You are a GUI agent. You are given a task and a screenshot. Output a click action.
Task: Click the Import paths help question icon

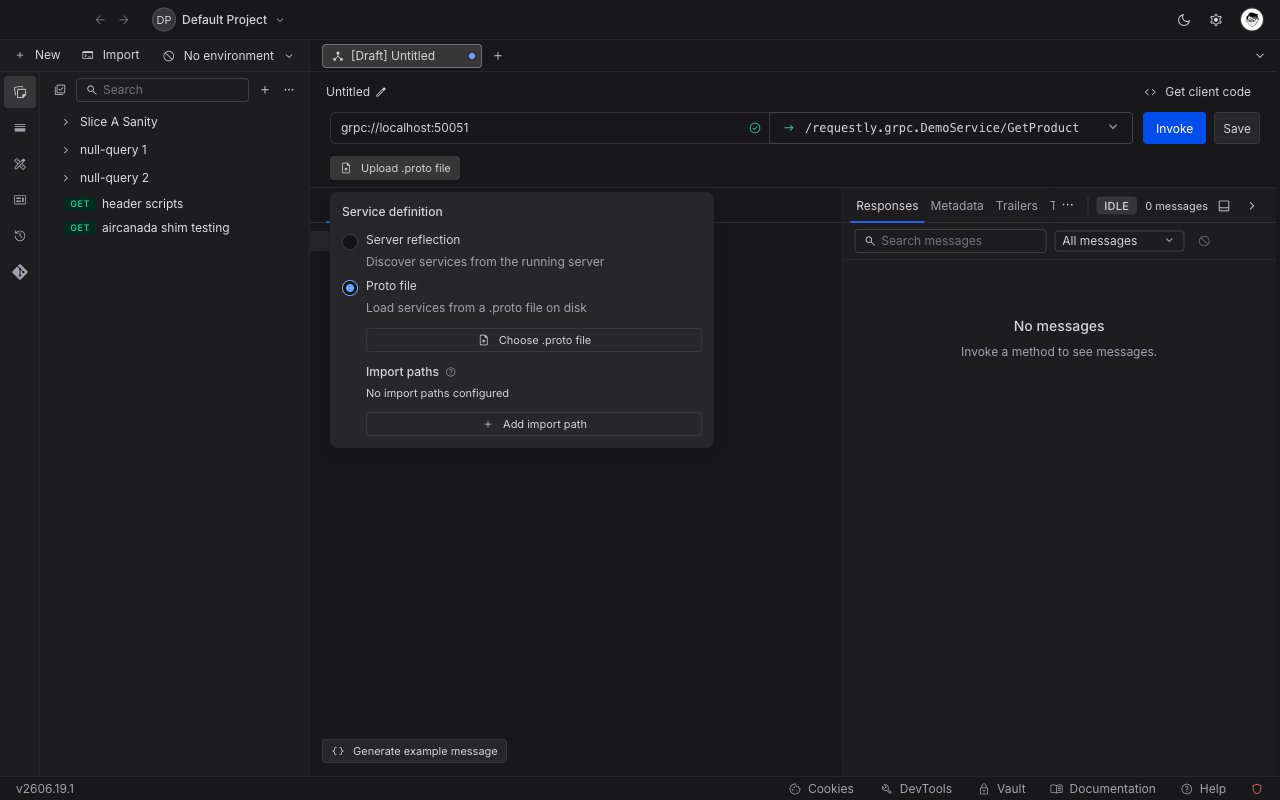(x=450, y=372)
